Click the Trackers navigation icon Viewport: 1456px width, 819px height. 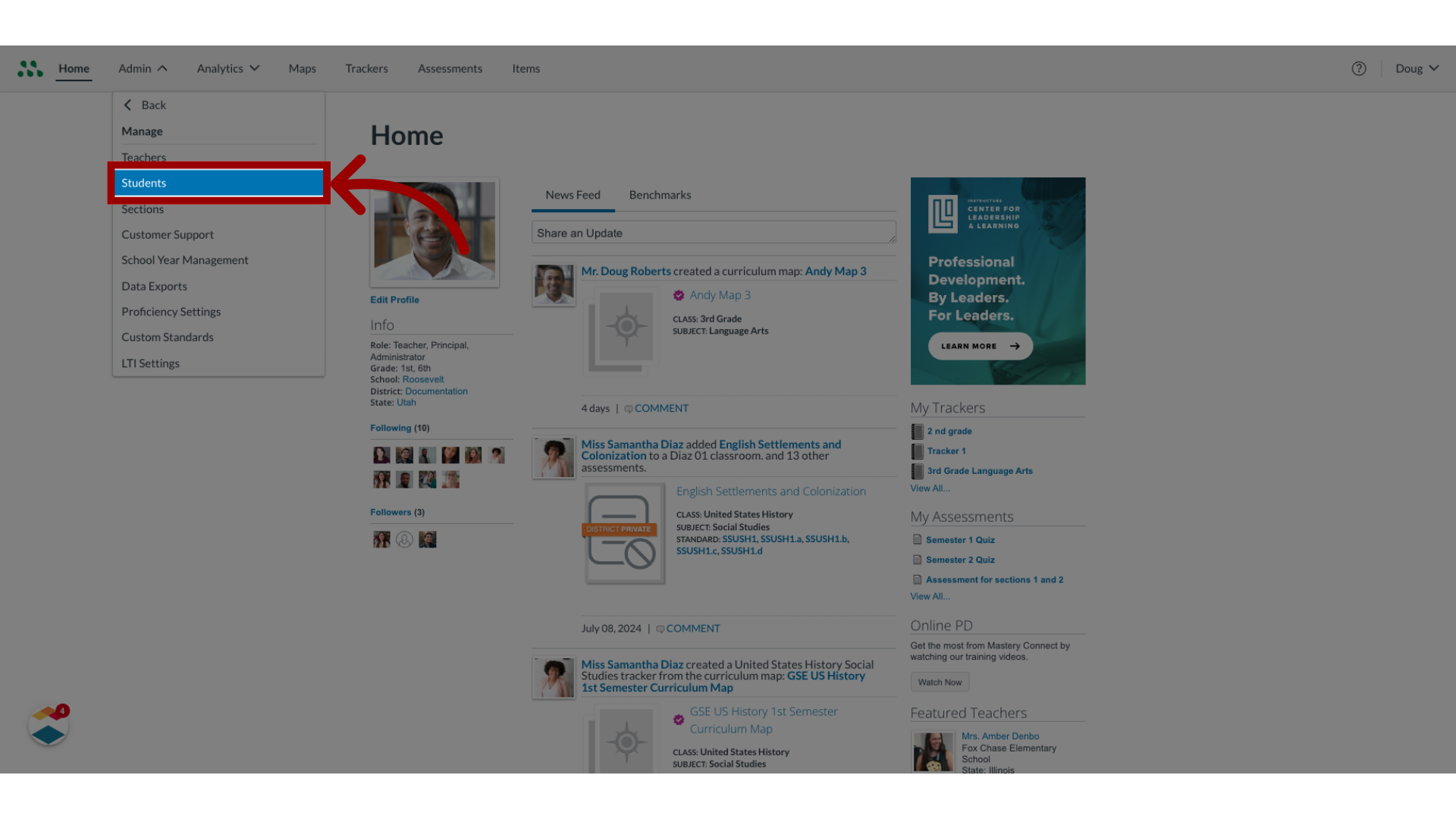(366, 68)
